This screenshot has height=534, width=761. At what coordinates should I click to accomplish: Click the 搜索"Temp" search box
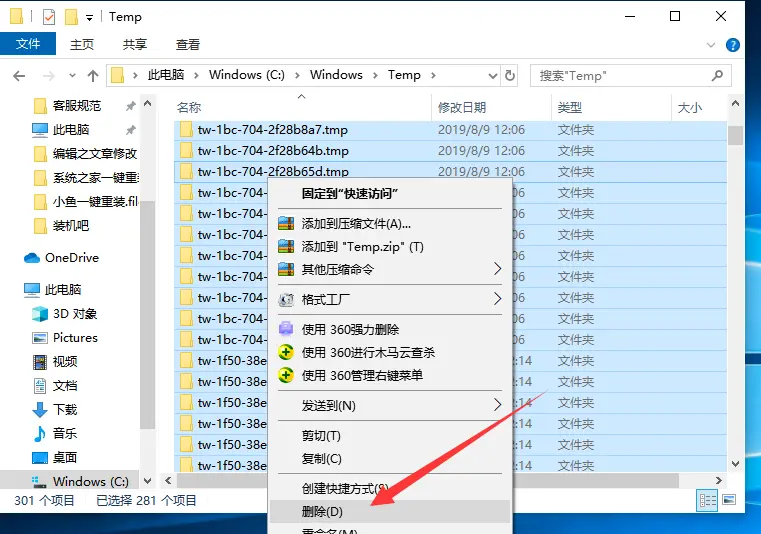(x=630, y=76)
